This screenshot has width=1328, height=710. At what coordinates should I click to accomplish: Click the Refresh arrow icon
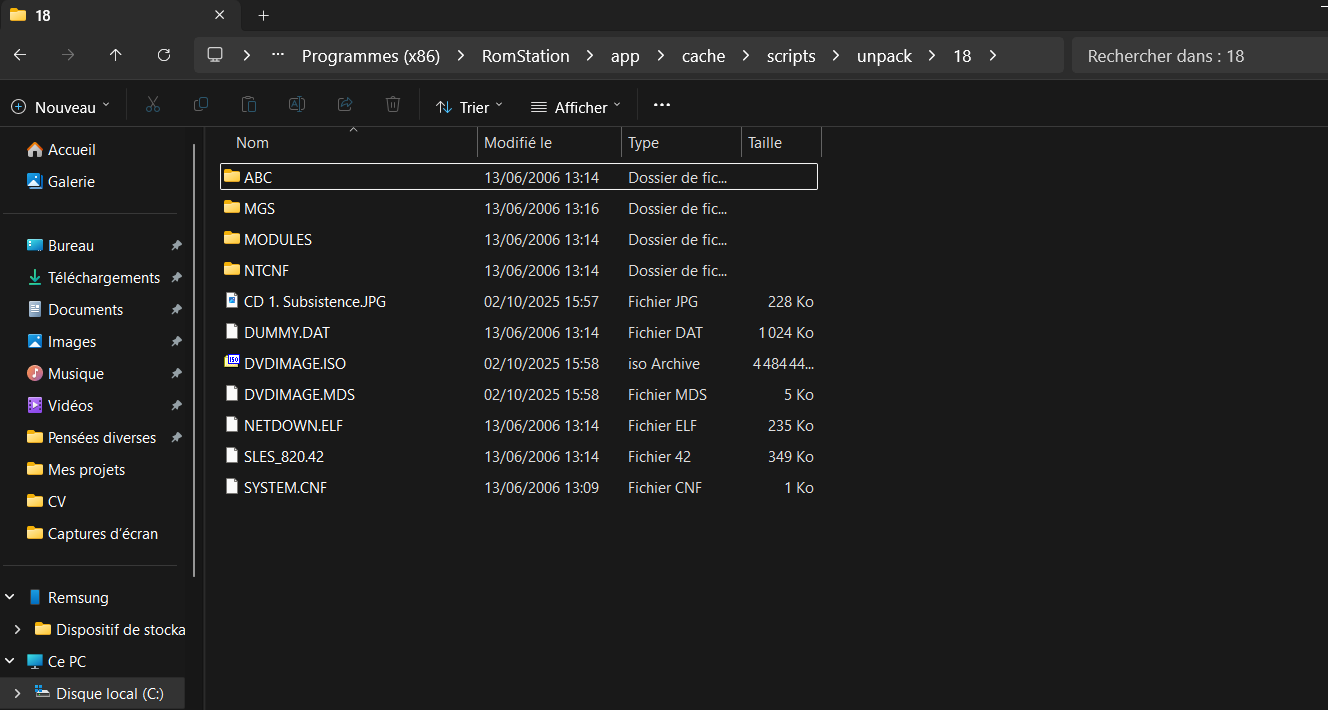point(164,56)
